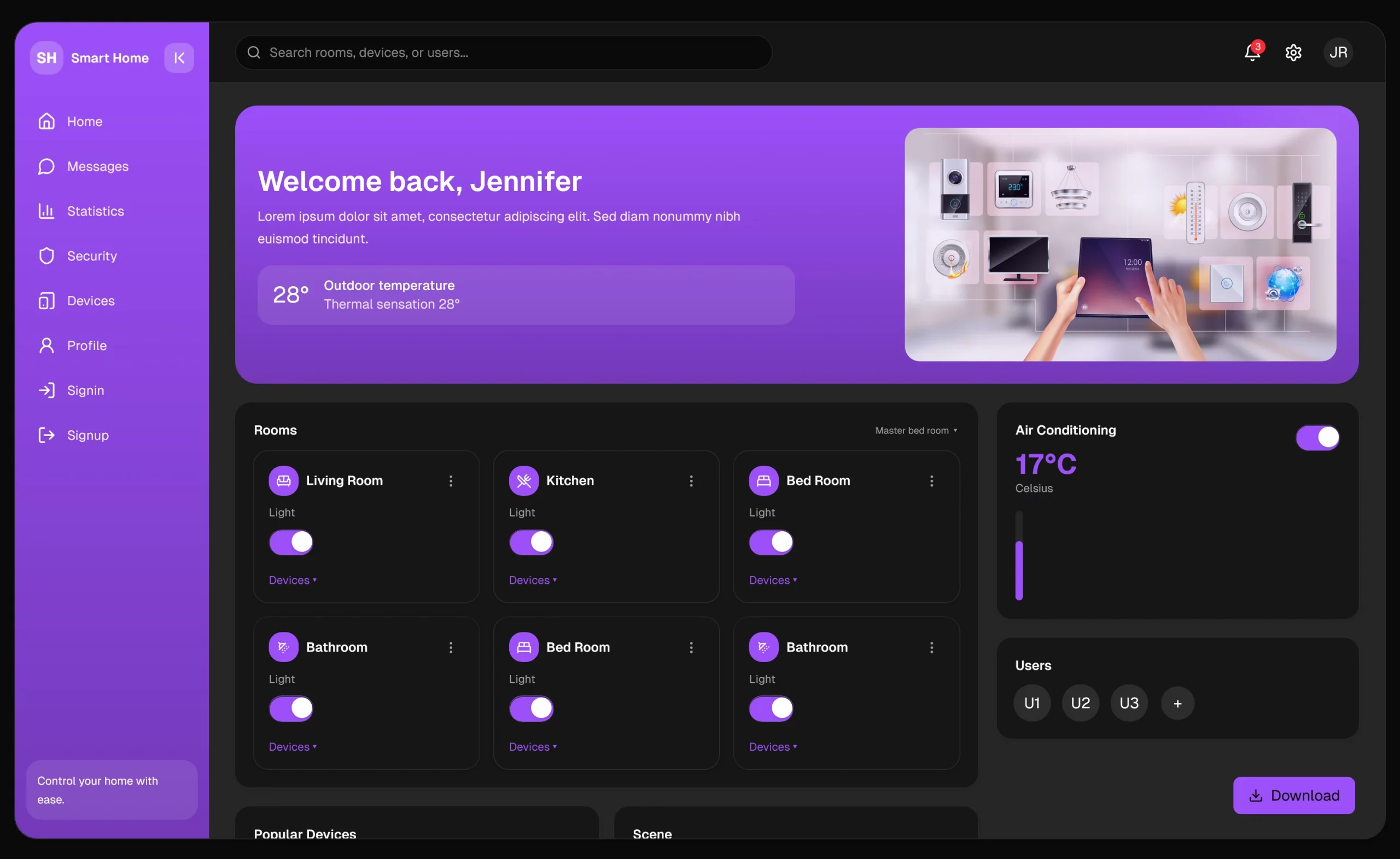Open the Security section
The width and height of the screenshot is (1400, 859).
click(x=92, y=256)
